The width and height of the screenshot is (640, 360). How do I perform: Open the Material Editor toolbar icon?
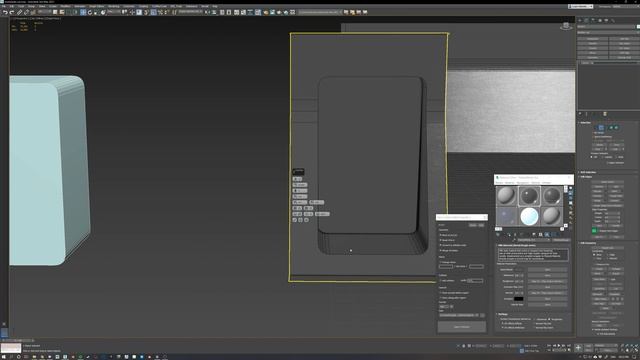click(258, 12)
